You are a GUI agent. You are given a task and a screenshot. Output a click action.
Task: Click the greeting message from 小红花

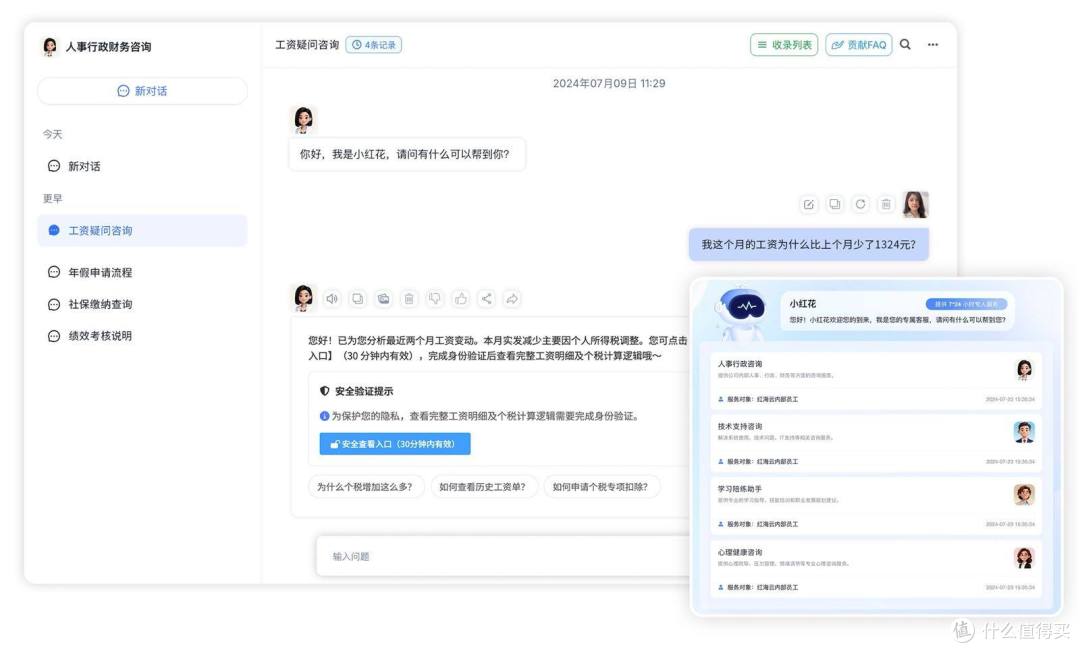point(406,154)
